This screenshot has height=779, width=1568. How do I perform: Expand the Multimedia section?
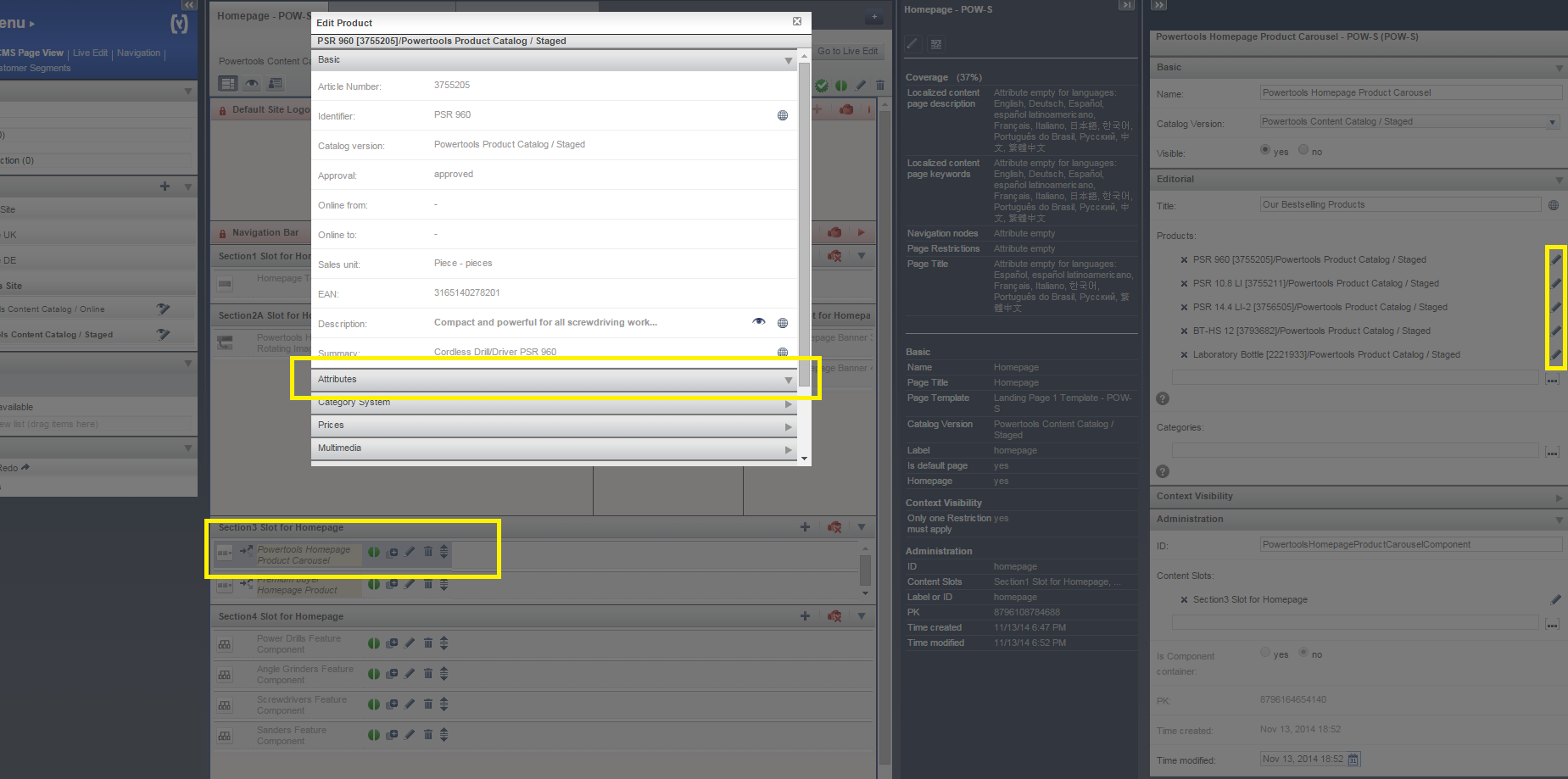[x=789, y=449]
